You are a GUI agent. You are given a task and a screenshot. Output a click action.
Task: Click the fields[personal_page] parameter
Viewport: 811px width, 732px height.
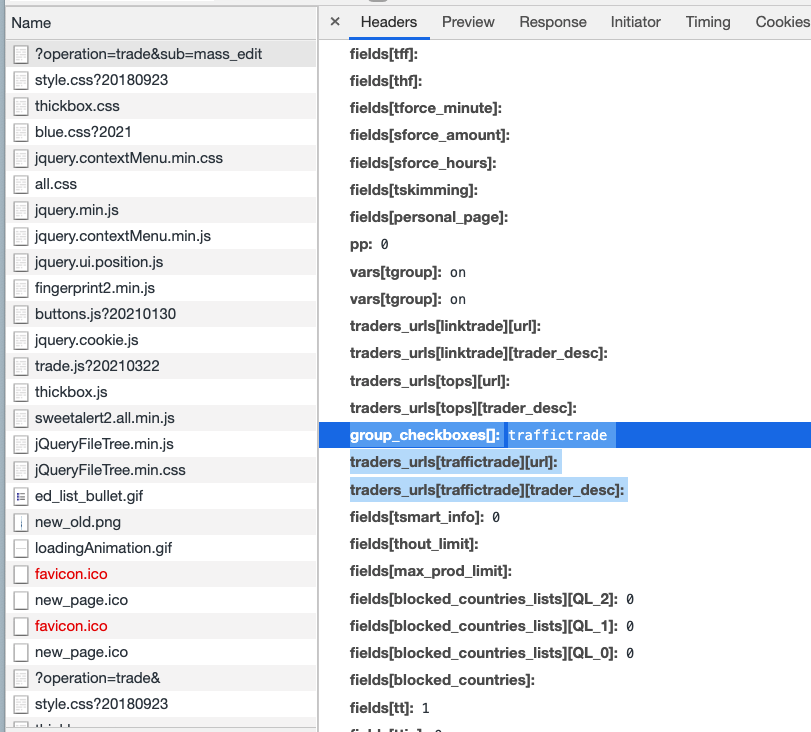[x=429, y=217]
